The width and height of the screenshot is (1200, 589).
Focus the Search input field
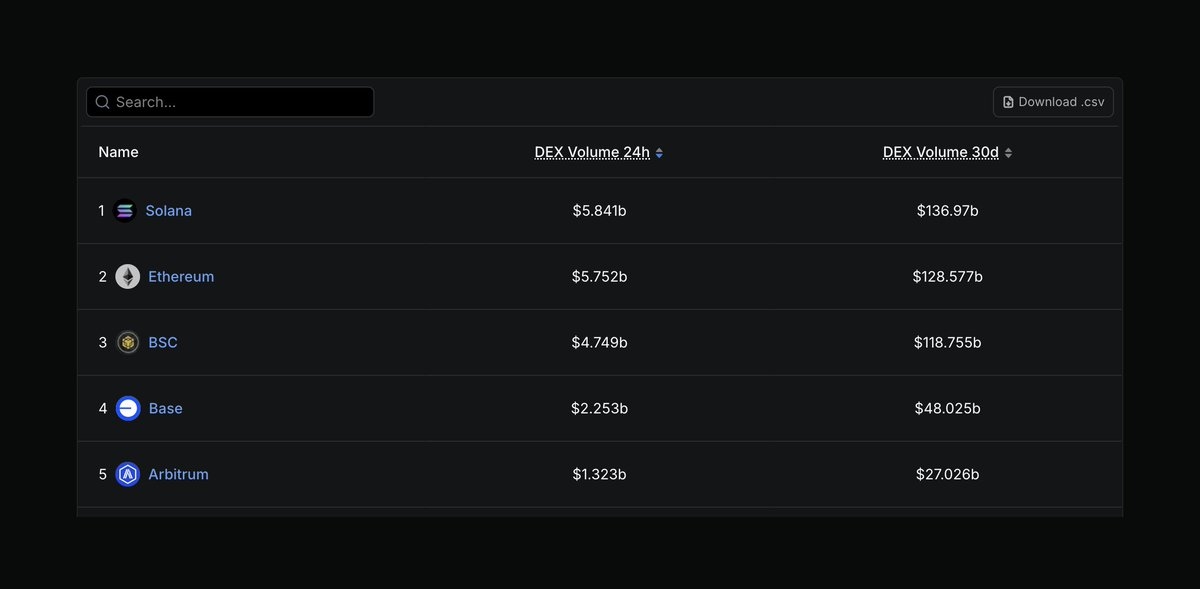click(x=230, y=102)
